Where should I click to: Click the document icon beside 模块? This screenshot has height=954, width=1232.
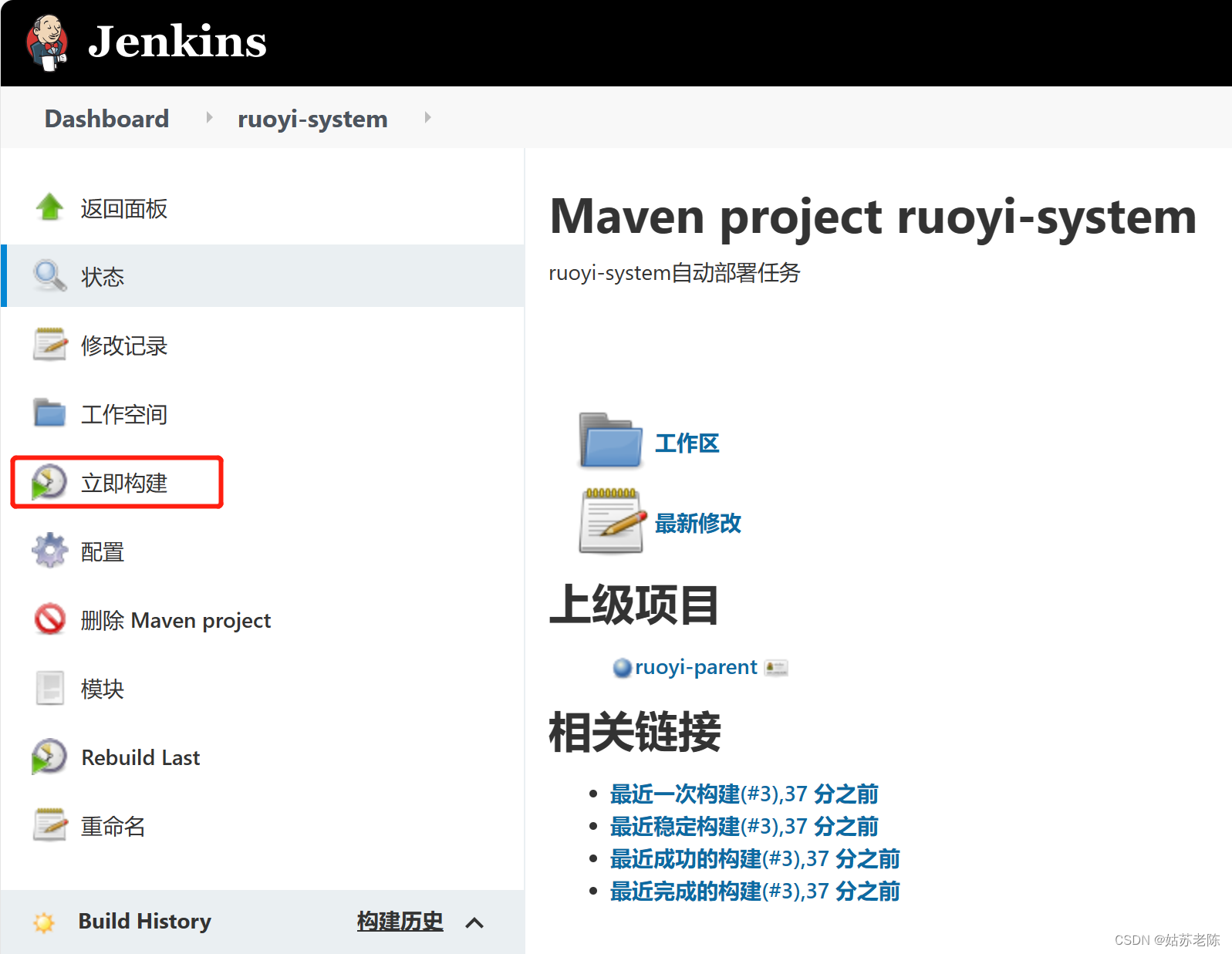pos(50,688)
